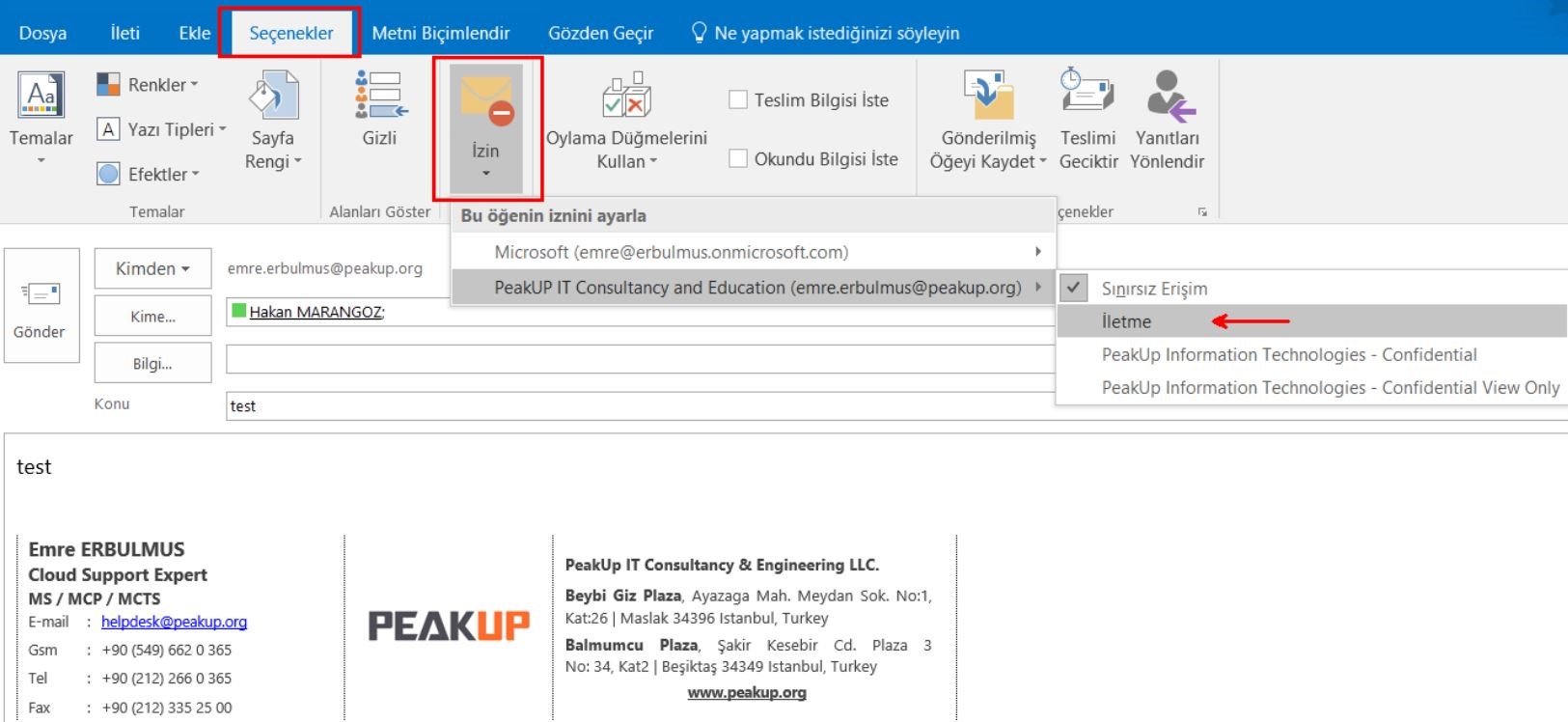Open the Kimden sender dropdown

152,268
